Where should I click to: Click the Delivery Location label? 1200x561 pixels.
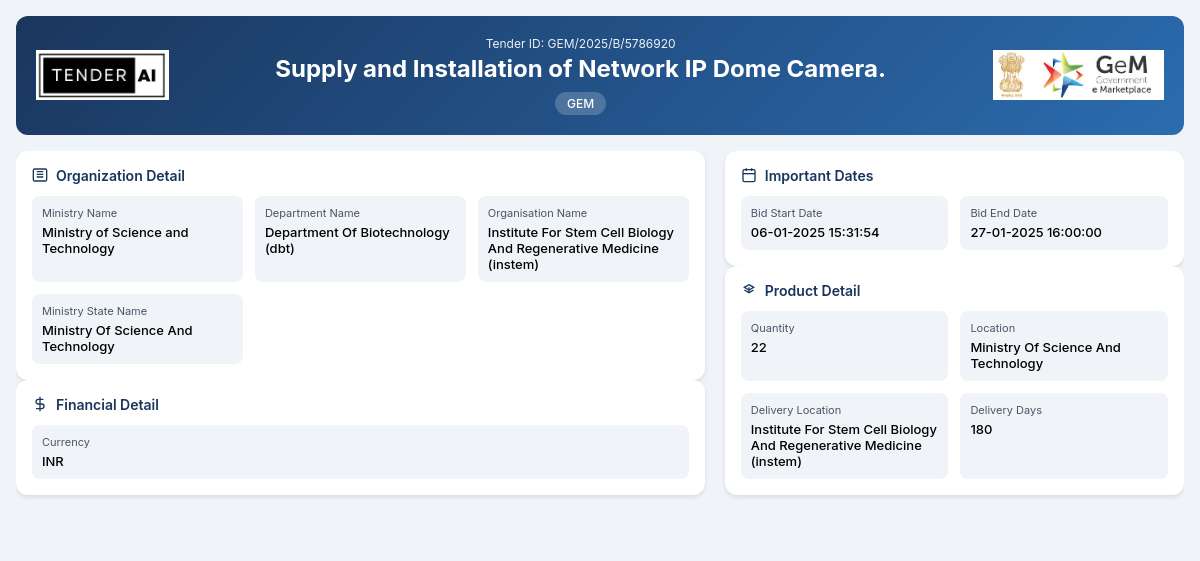(x=796, y=410)
